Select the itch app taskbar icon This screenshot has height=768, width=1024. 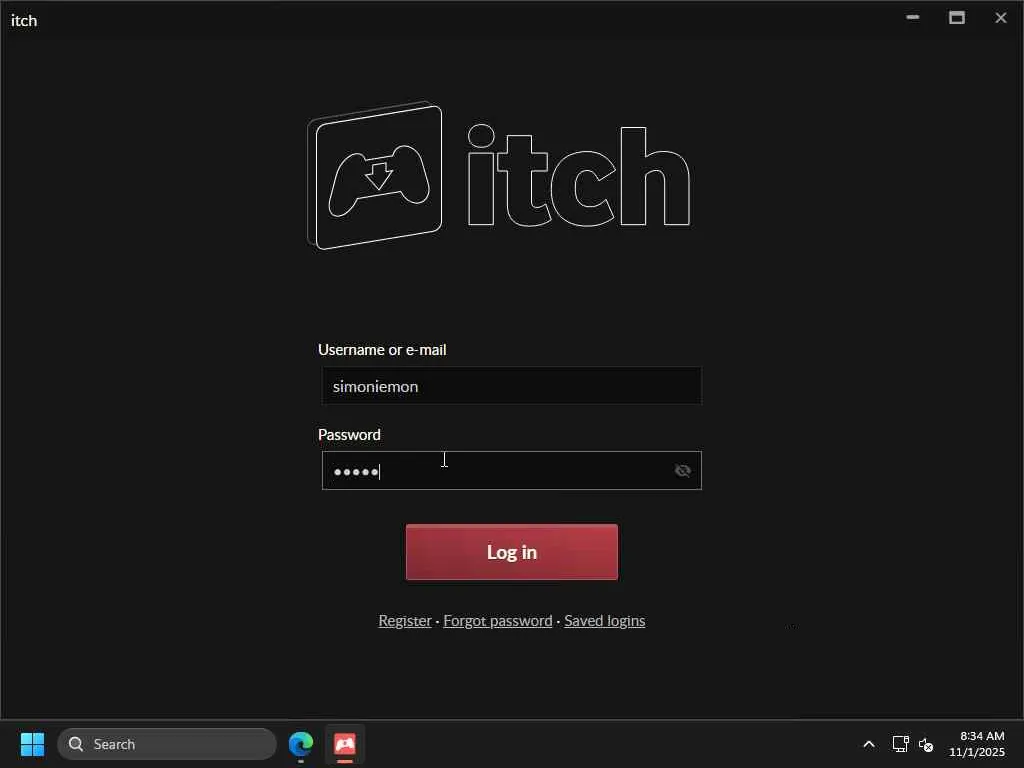[x=345, y=744]
